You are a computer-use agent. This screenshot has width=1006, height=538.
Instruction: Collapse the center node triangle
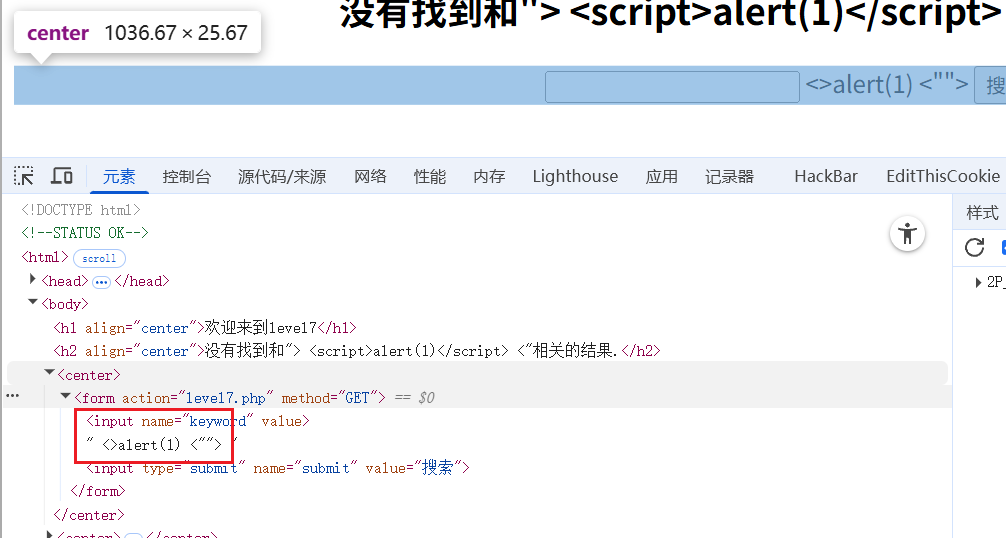(x=49, y=373)
